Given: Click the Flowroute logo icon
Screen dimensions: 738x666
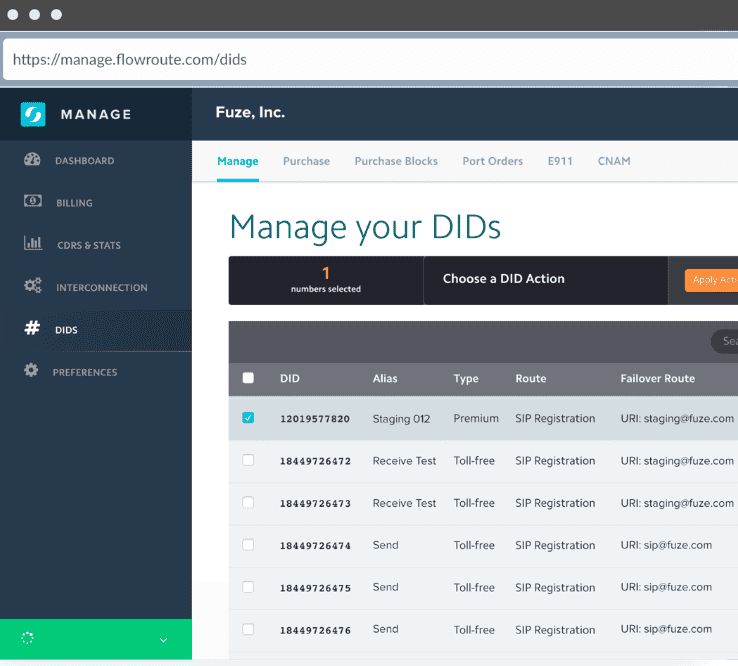Looking at the screenshot, I should [33, 114].
